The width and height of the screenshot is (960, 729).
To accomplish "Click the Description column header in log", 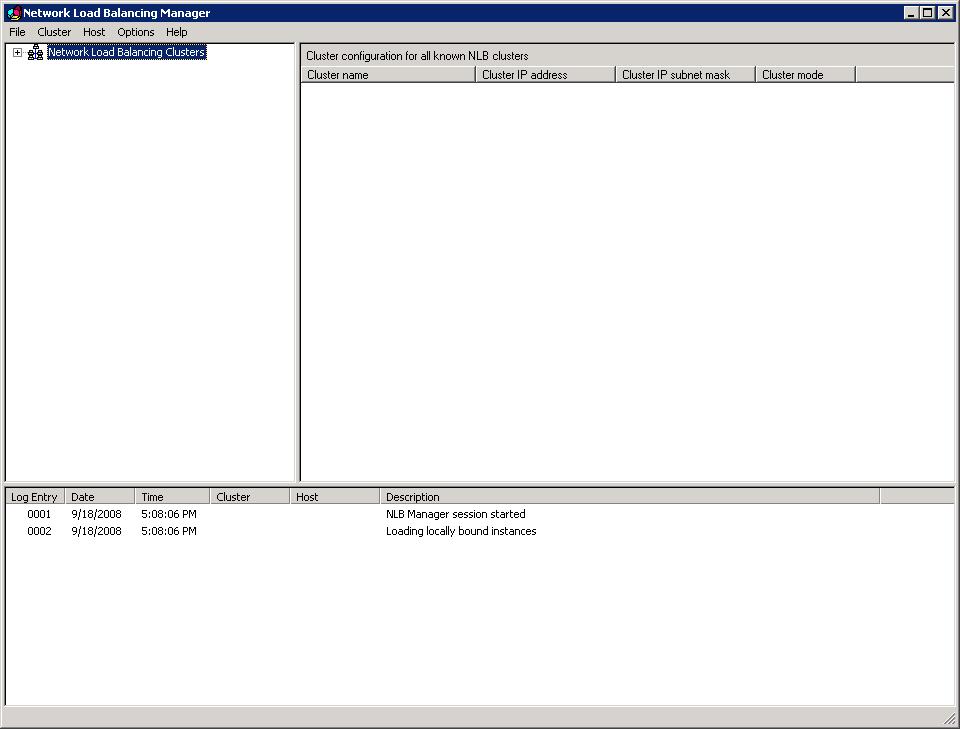I will (629, 497).
